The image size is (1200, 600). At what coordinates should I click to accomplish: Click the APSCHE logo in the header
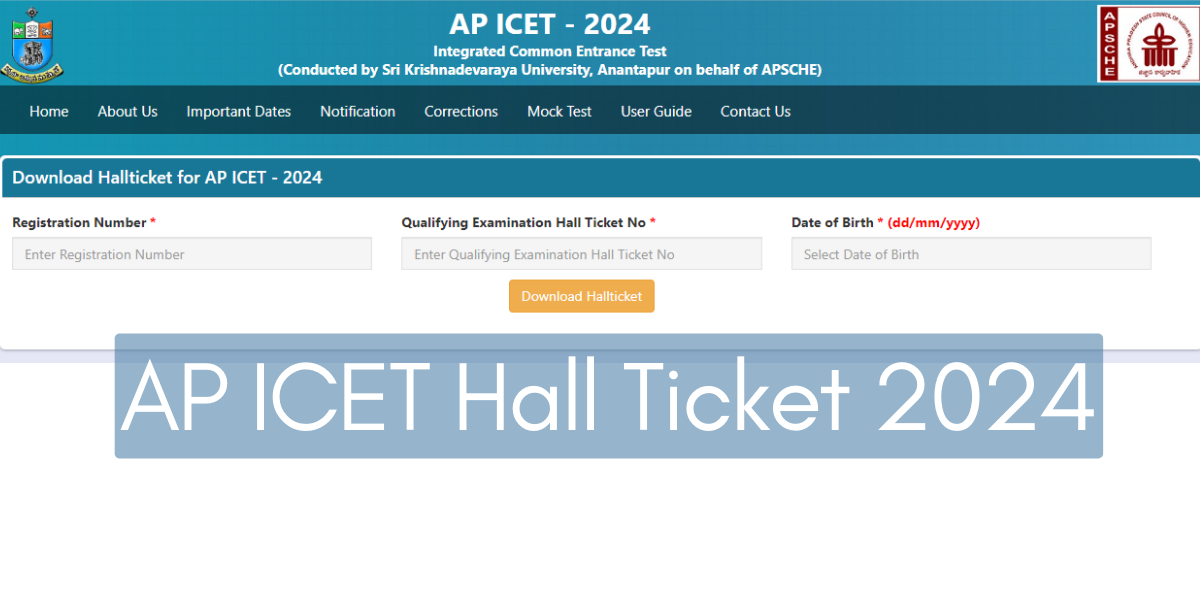(x=1147, y=43)
